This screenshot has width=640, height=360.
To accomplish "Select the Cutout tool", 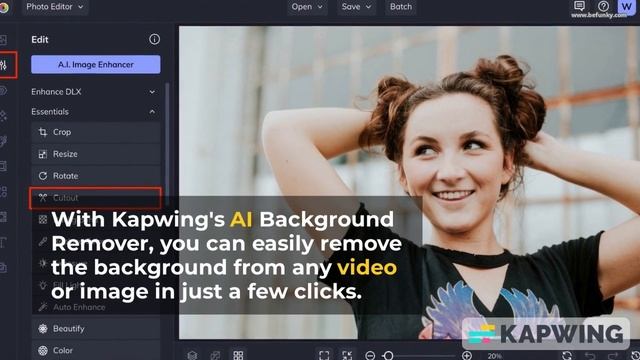I will [95, 198].
